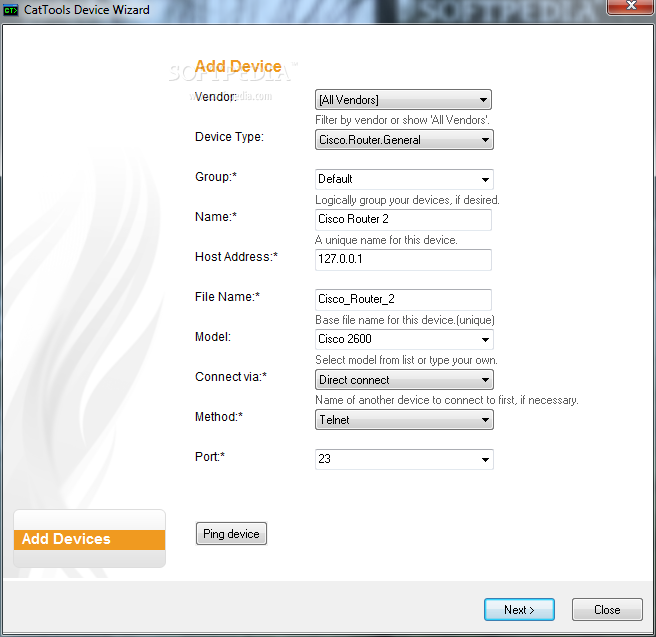The image size is (656, 637).
Task: Click the 'Logically group your devices' hint
Action: (407, 200)
